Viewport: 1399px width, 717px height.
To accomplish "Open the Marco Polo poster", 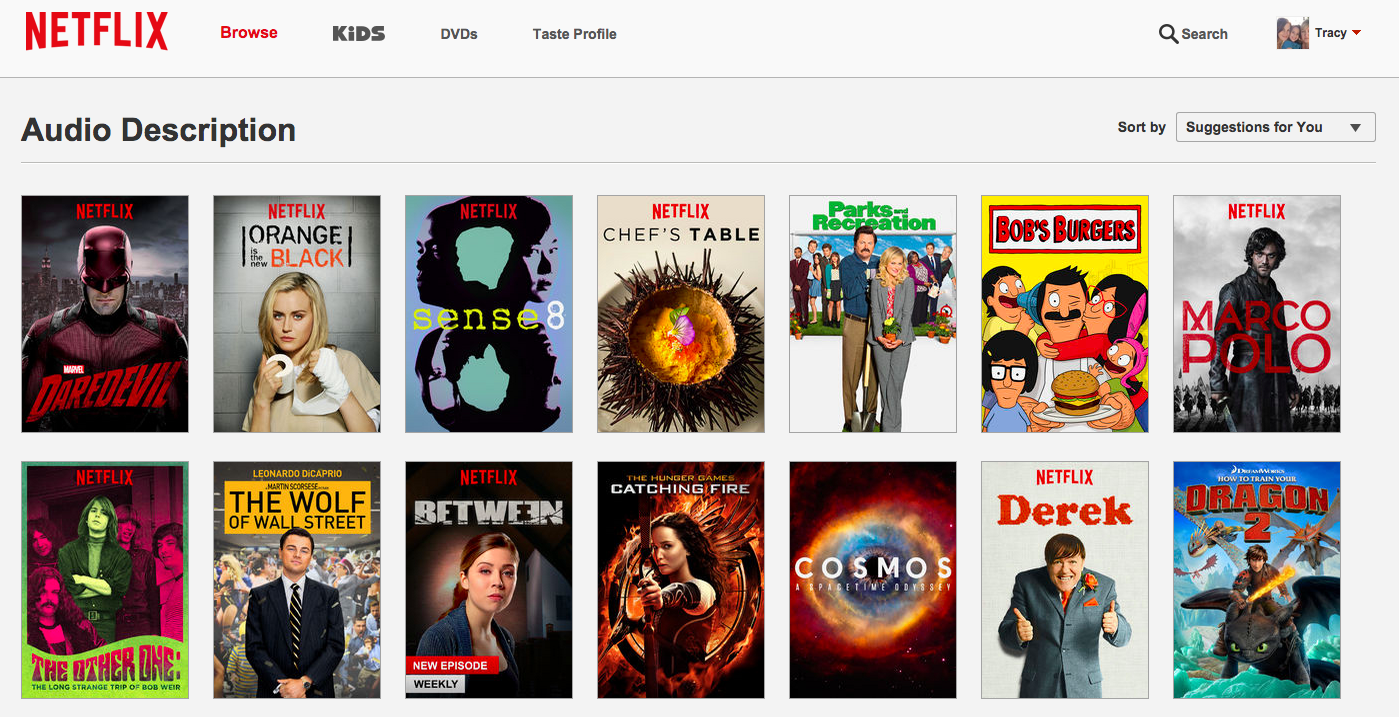I will click(1257, 314).
